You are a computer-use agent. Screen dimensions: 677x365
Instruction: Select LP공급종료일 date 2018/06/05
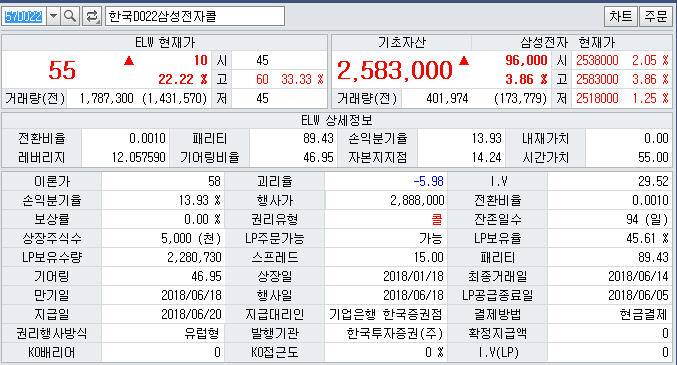tap(638, 295)
